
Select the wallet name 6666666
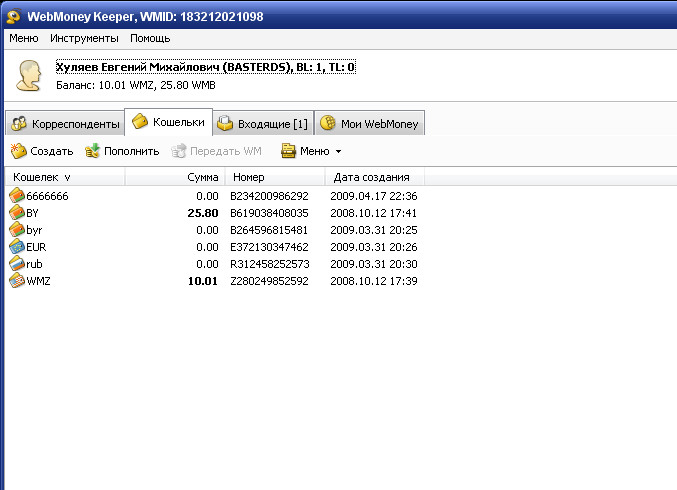[47, 196]
